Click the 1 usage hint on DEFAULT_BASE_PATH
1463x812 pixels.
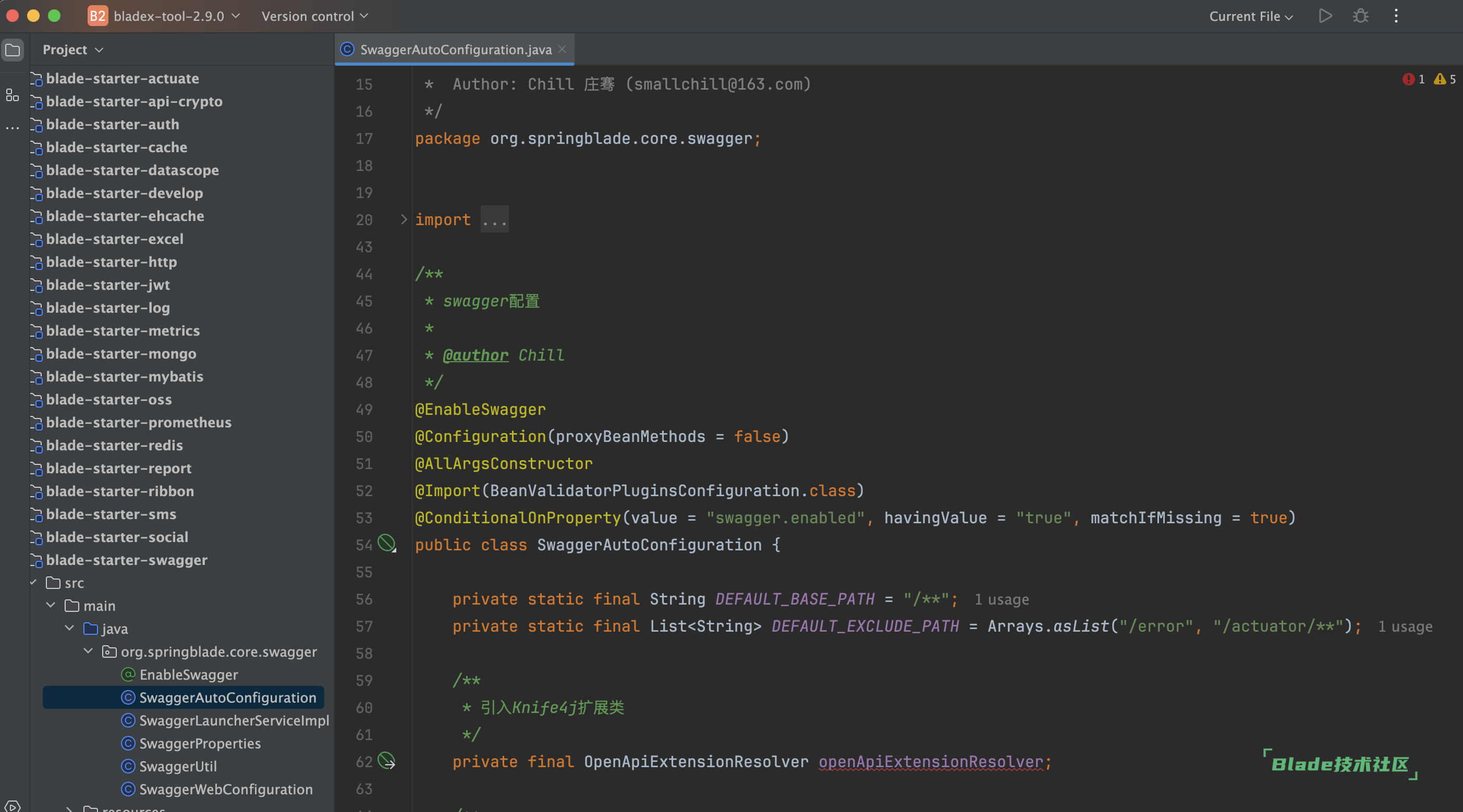[x=1001, y=600]
